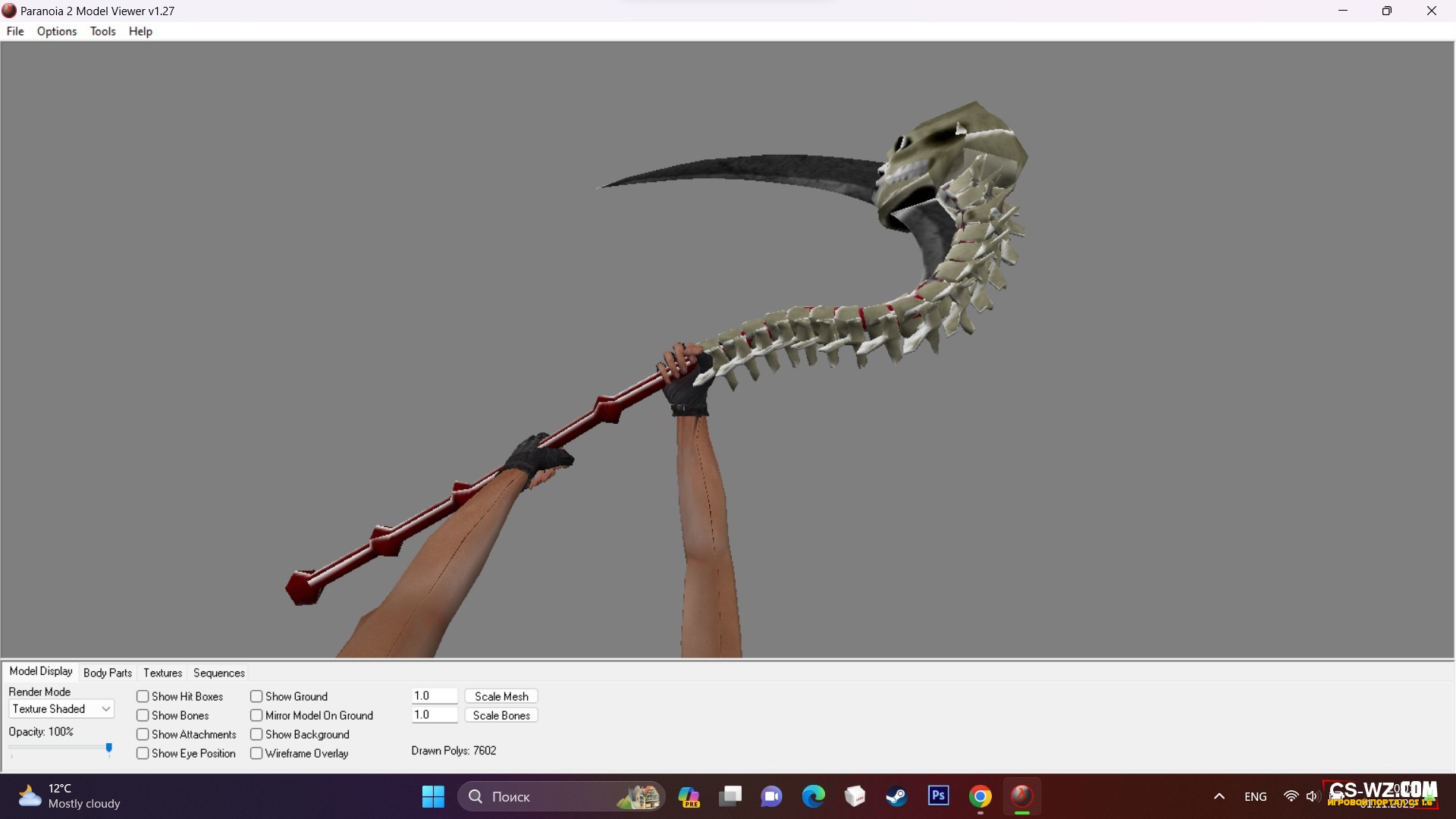Open the chat app icon on taskbar
The height and width of the screenshot is (819, 1456).
[772, 796]
